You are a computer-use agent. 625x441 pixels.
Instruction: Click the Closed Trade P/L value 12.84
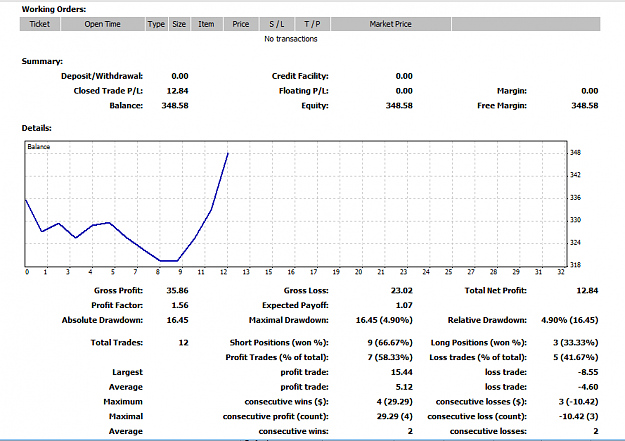click(x=177, y=91)
